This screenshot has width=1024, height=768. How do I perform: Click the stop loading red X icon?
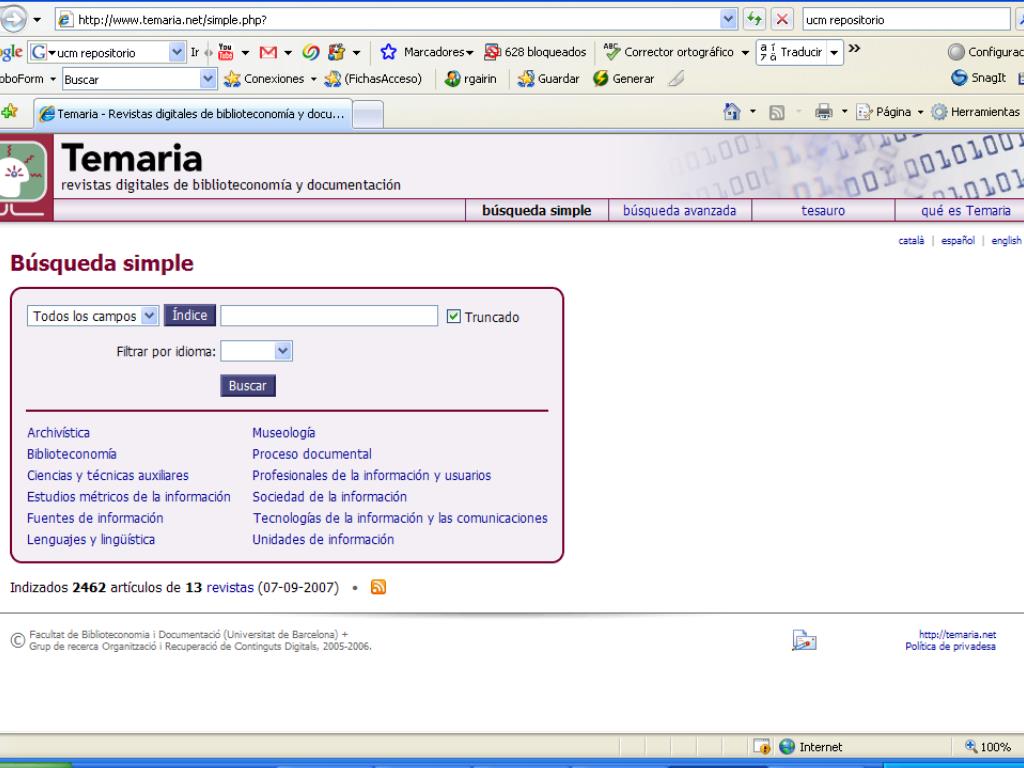pyautogui.click(x=782, y=19)
